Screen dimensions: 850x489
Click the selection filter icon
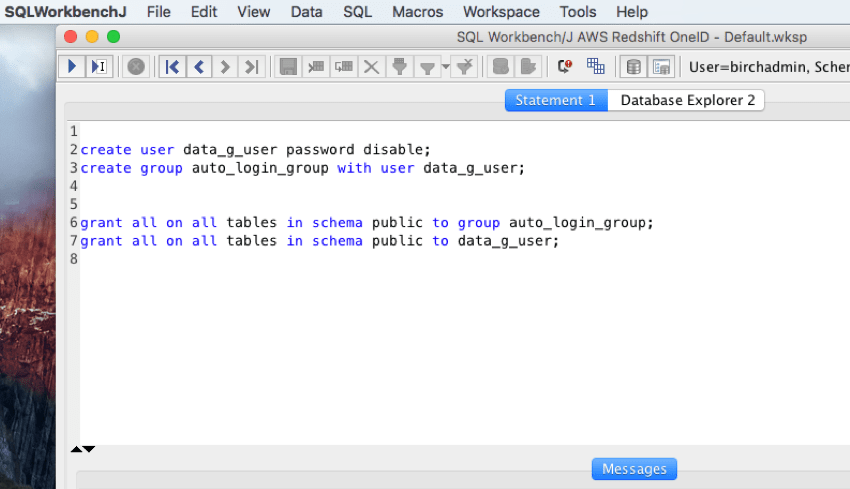400,67
